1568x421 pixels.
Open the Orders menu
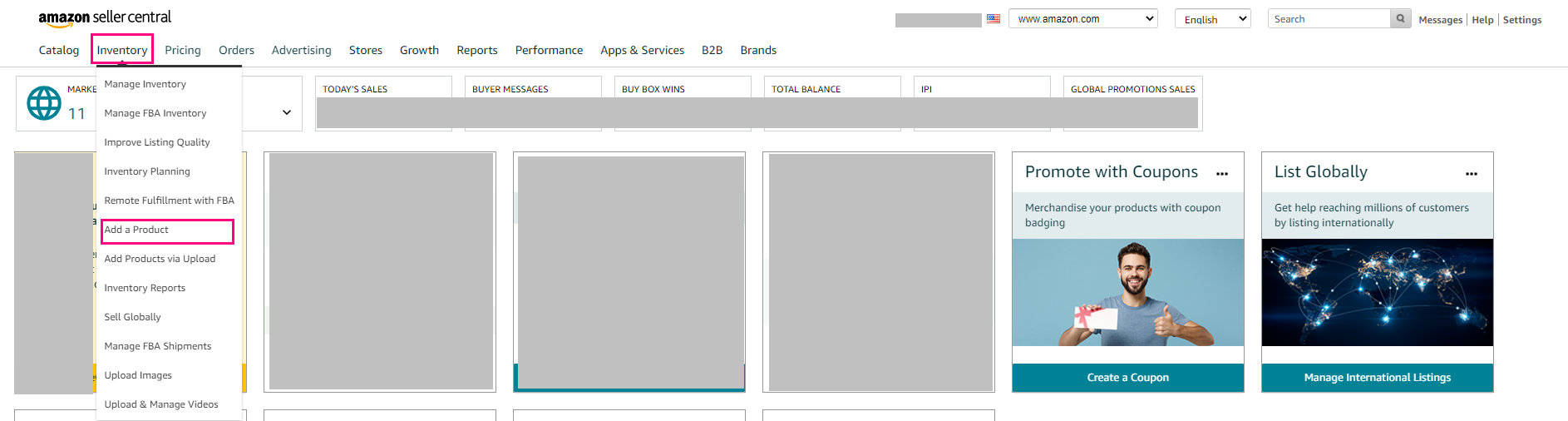coord(236,50)
